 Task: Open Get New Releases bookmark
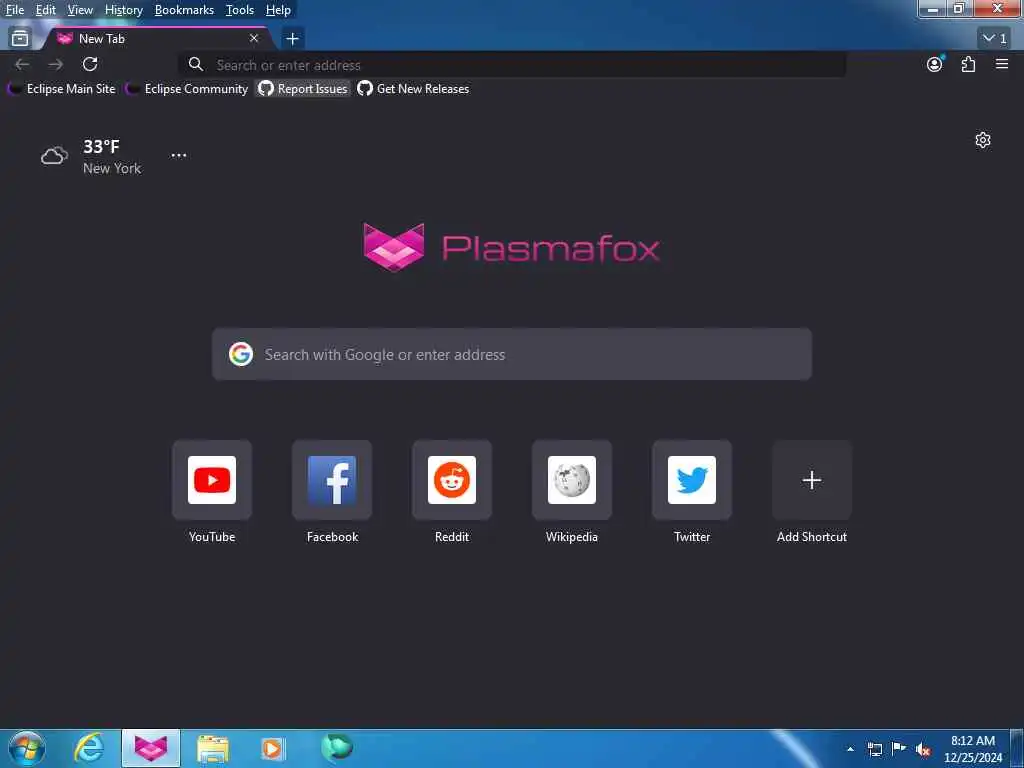tap(413, 89)
